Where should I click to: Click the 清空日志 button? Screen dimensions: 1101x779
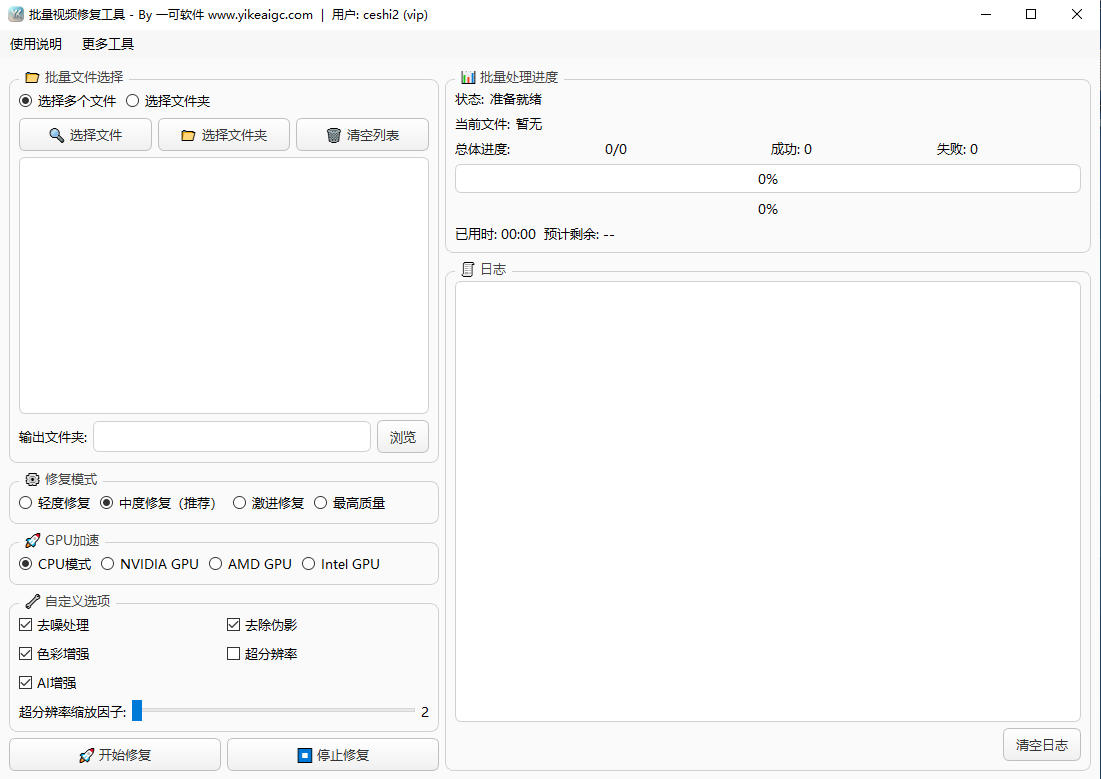[1042, 744]
